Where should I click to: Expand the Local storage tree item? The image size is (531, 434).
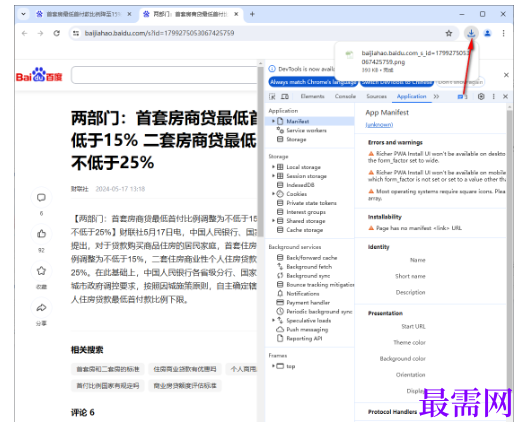click(273, 167)
